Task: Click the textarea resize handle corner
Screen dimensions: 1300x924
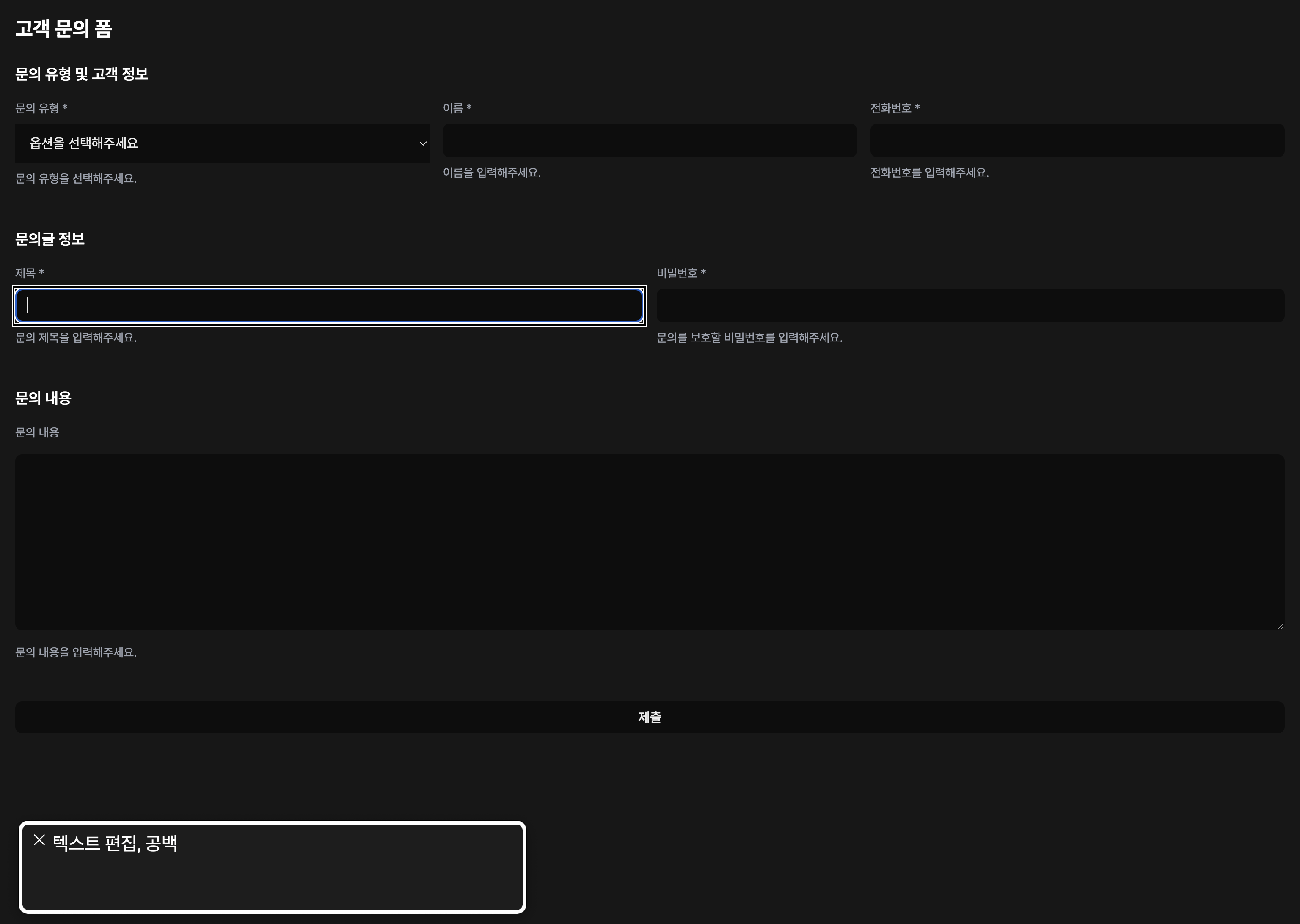Action: [x=1280, y=626]
